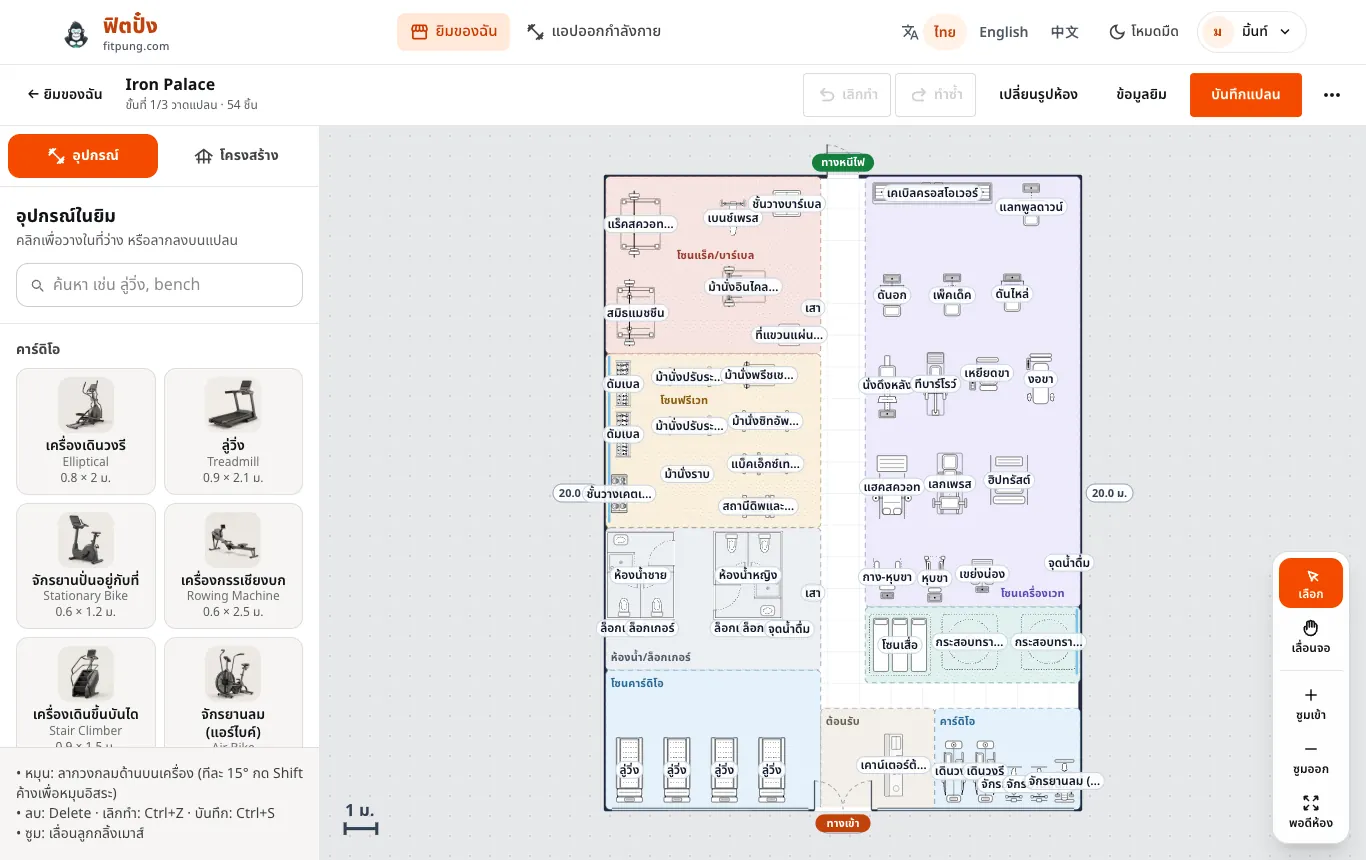Click the ทำซ้ำ redo button

coord(935,95)
